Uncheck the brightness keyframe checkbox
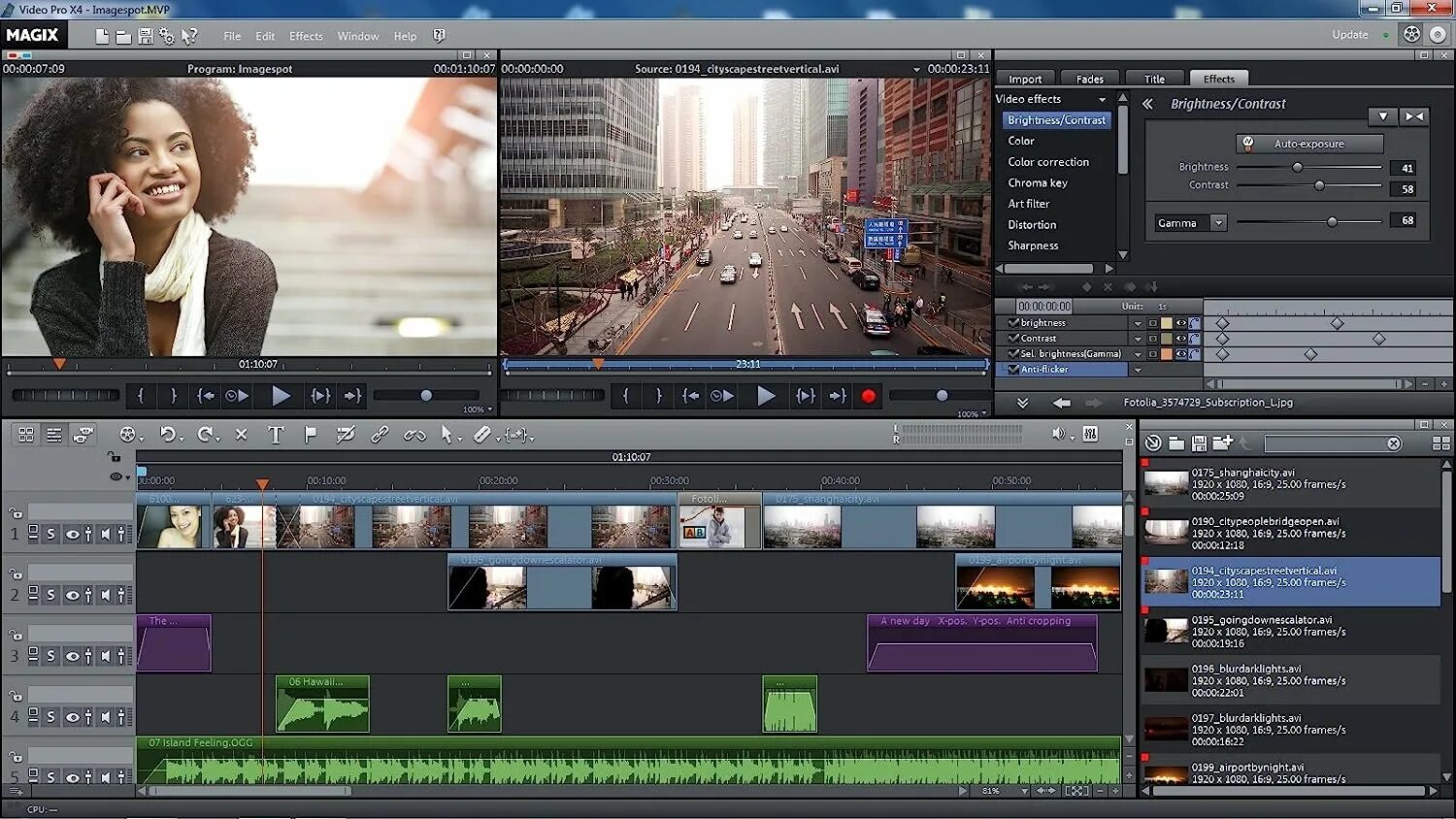 coord(1013,323)
